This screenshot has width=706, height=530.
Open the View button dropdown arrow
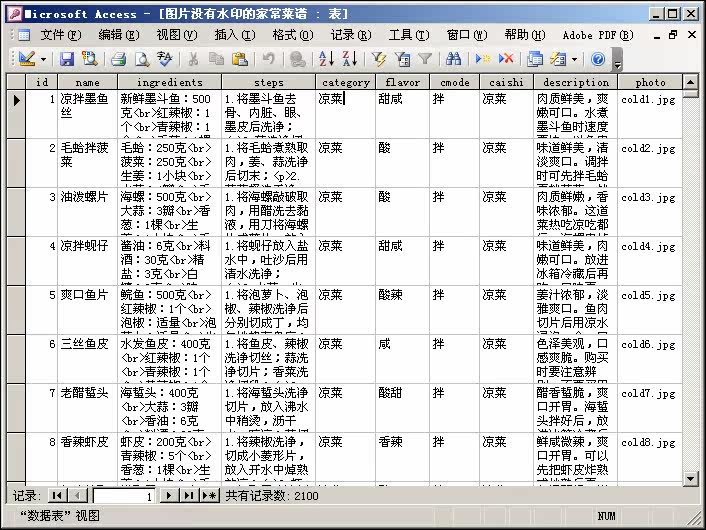43,59
